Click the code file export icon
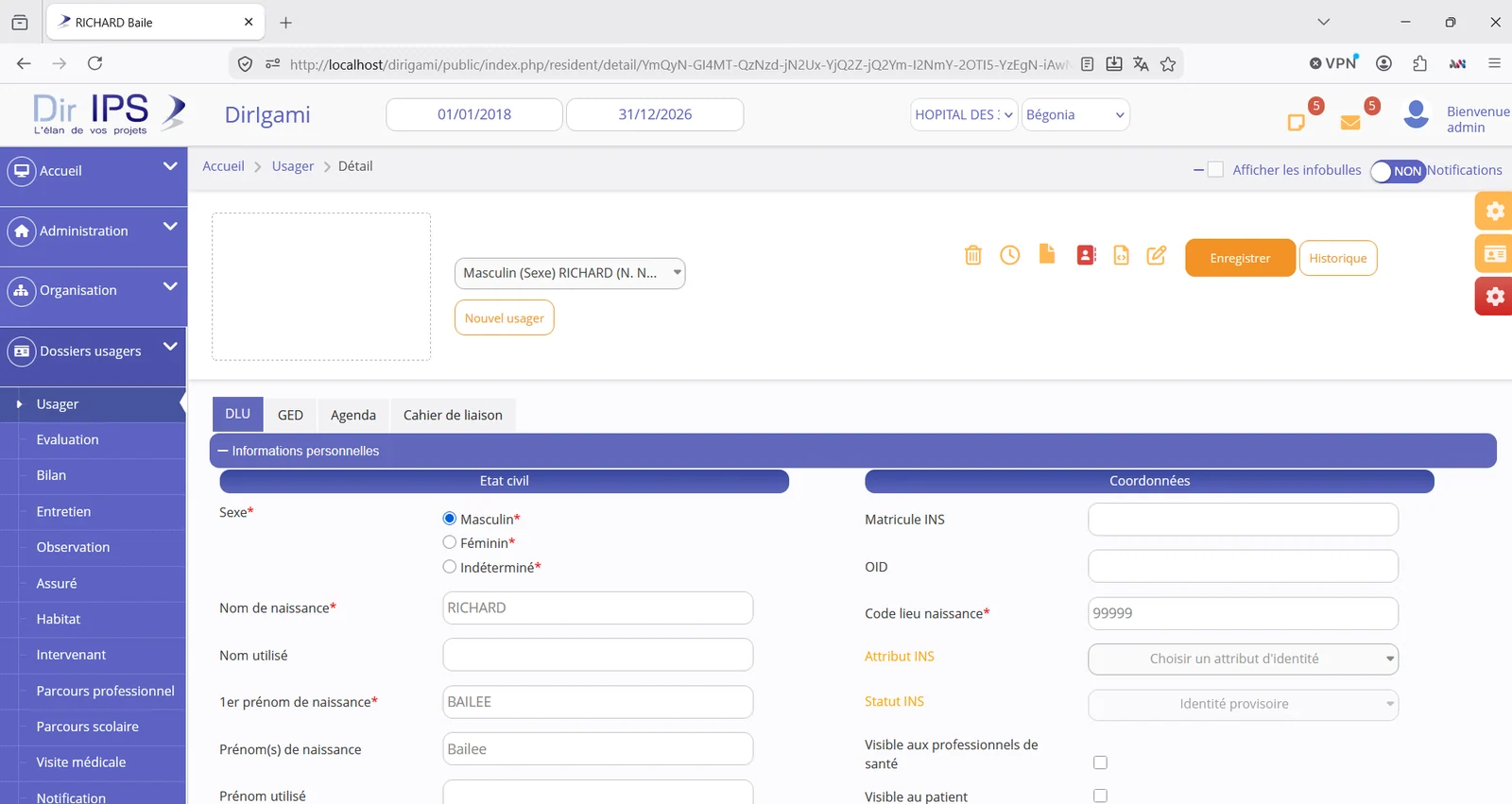The width and height of the screenshot is (1512, 804). click(x=1121, y=255)
